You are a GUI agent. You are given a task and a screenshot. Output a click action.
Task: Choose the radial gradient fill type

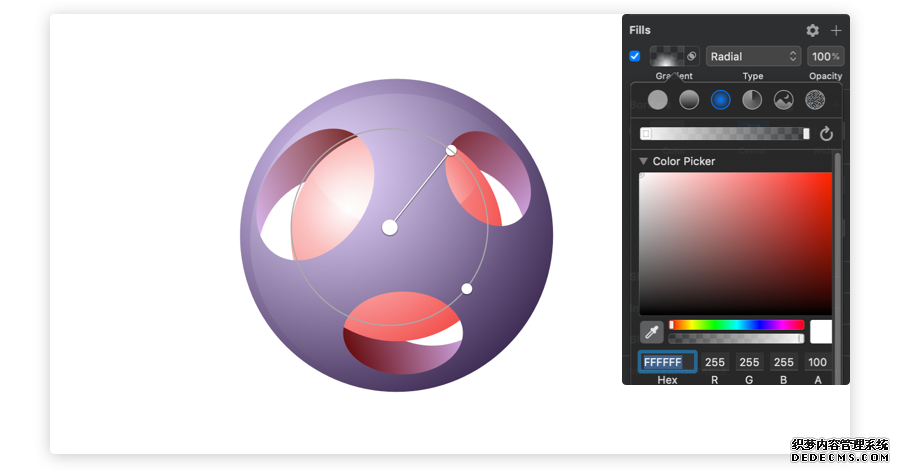coord(720,100)
